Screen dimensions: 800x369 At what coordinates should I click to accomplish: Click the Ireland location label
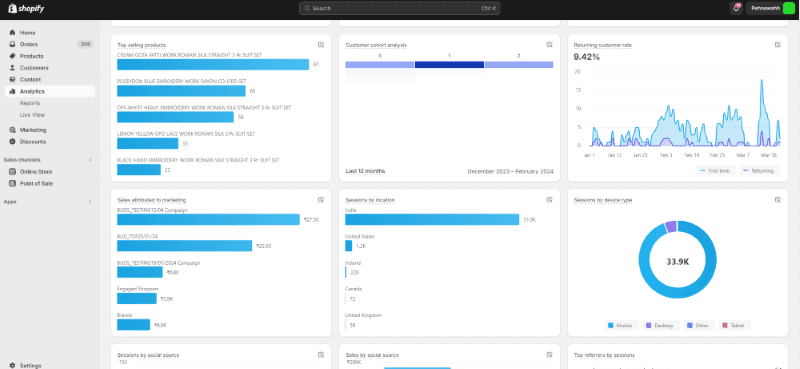[353, 263]
